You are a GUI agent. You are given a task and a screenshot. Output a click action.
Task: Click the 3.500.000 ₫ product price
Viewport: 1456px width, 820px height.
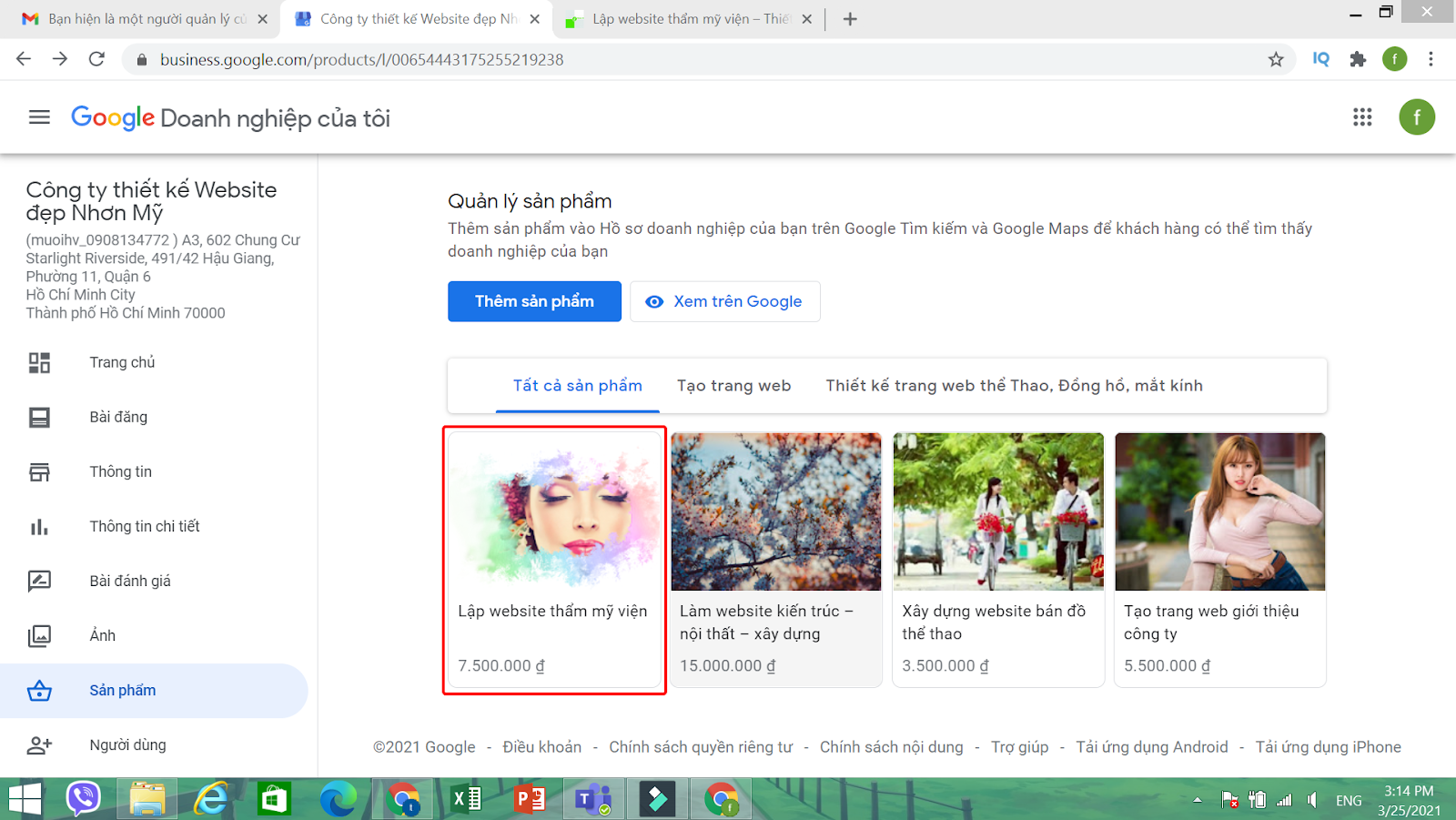click(945, 665)
